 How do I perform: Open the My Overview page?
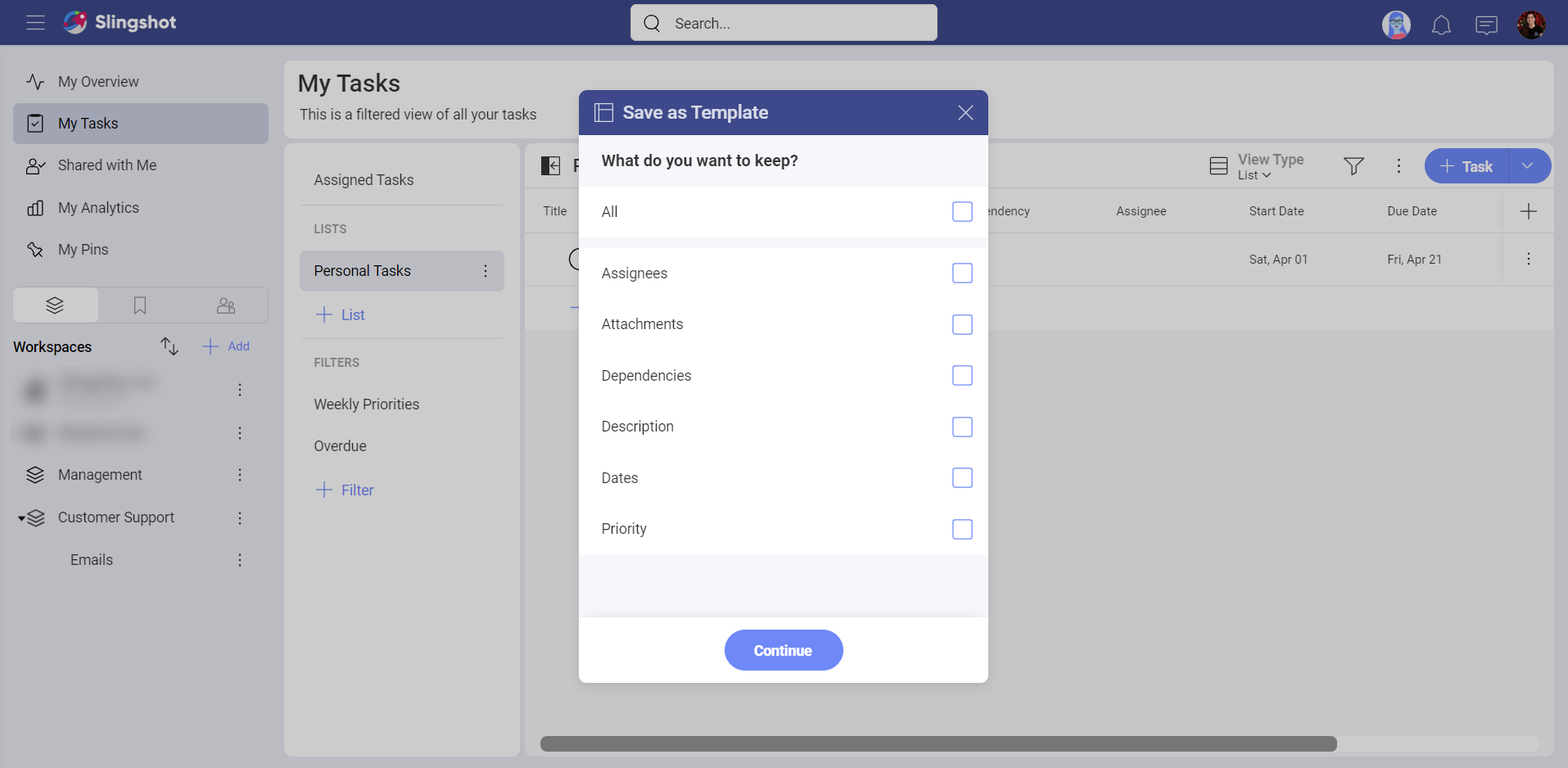coord(97,81)
